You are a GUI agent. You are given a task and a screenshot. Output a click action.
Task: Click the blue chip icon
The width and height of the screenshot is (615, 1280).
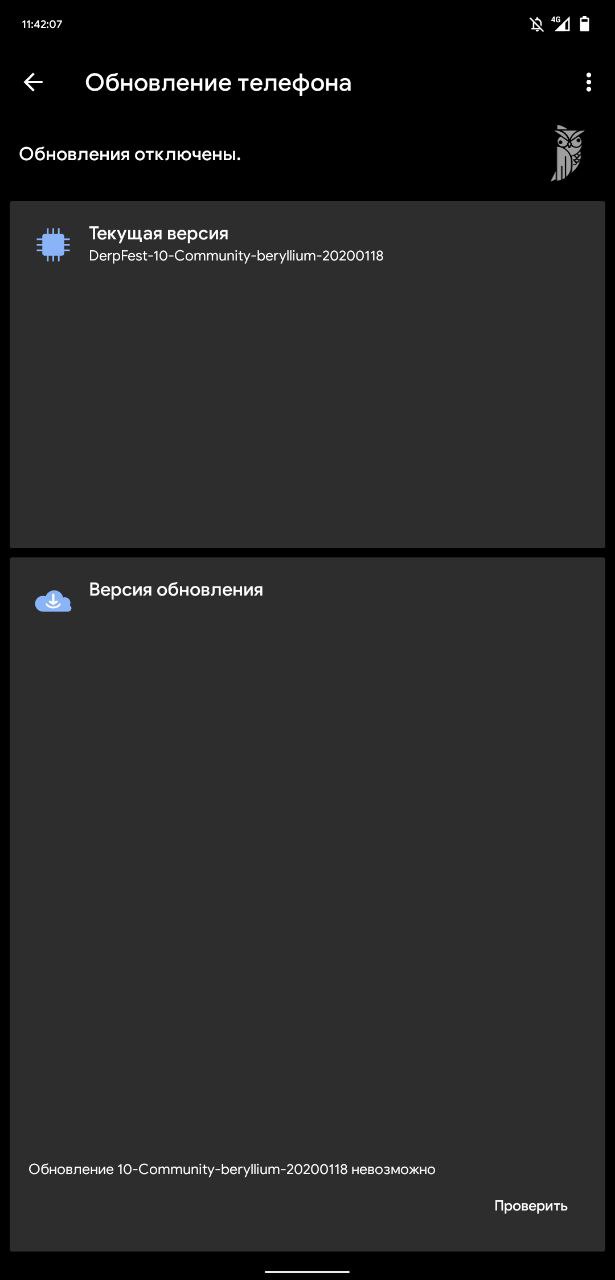pos(53,244)
